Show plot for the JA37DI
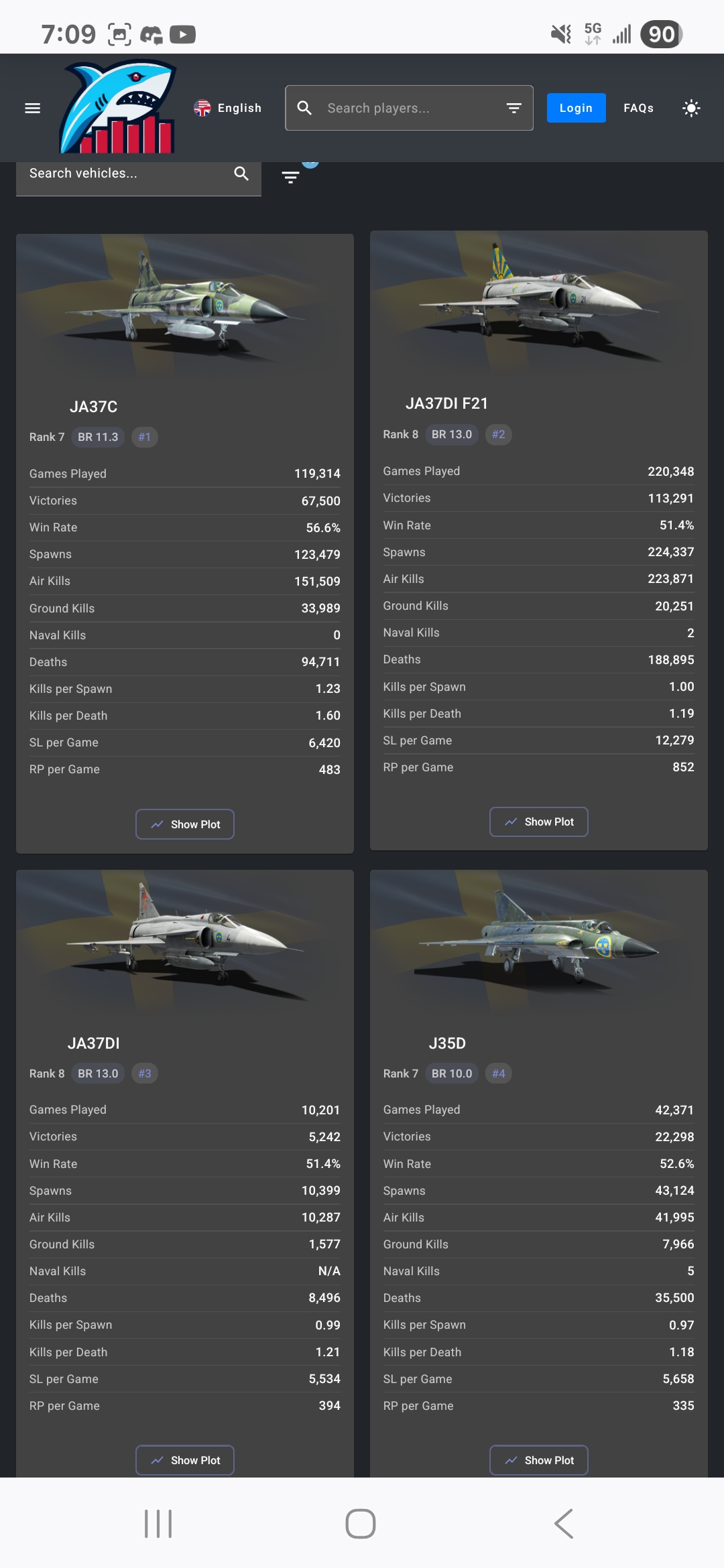Viewport: 724px width, 1568px height. point(185,1460)
